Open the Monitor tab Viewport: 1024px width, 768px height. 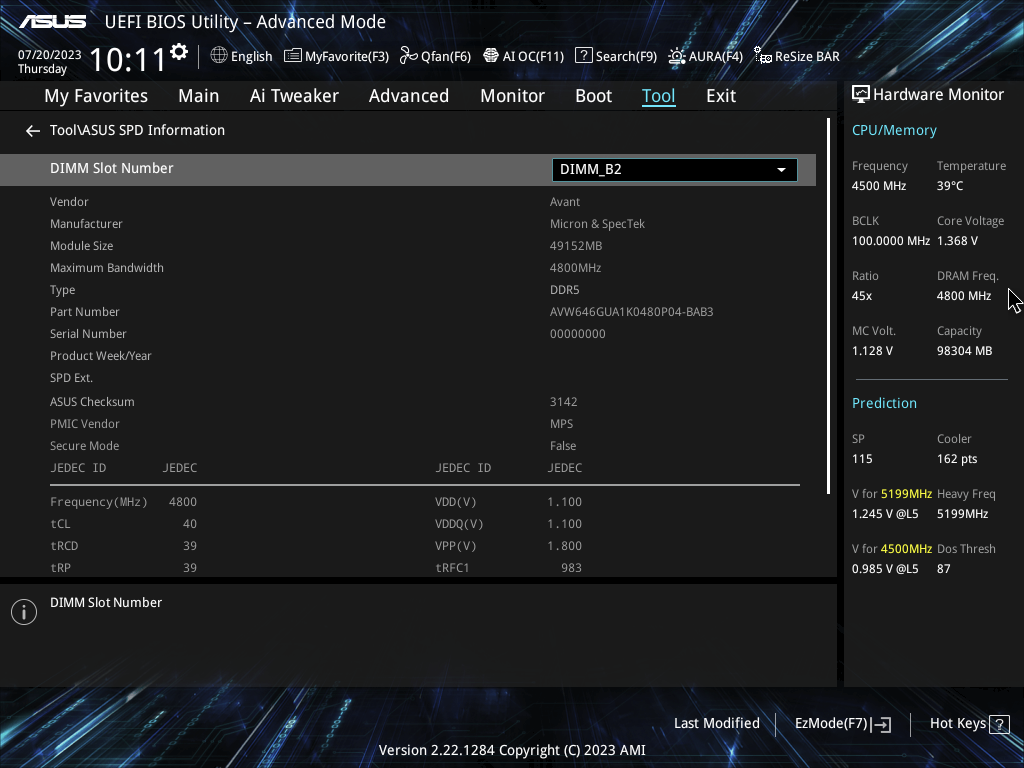513,96
